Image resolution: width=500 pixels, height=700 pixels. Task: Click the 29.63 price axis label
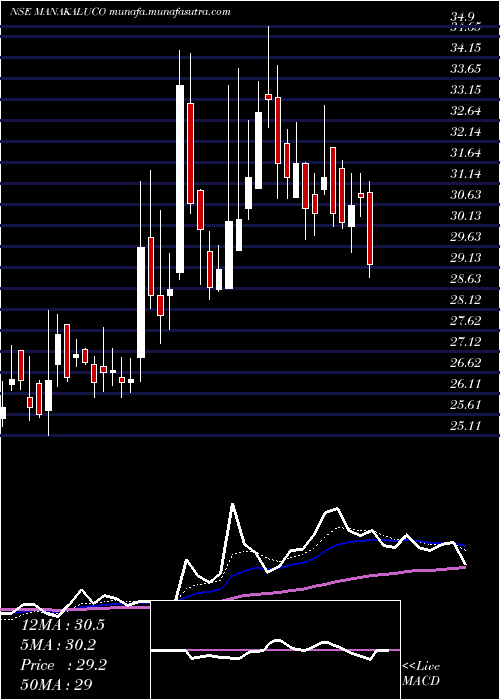pyautogui.click(x=466, y=237)
